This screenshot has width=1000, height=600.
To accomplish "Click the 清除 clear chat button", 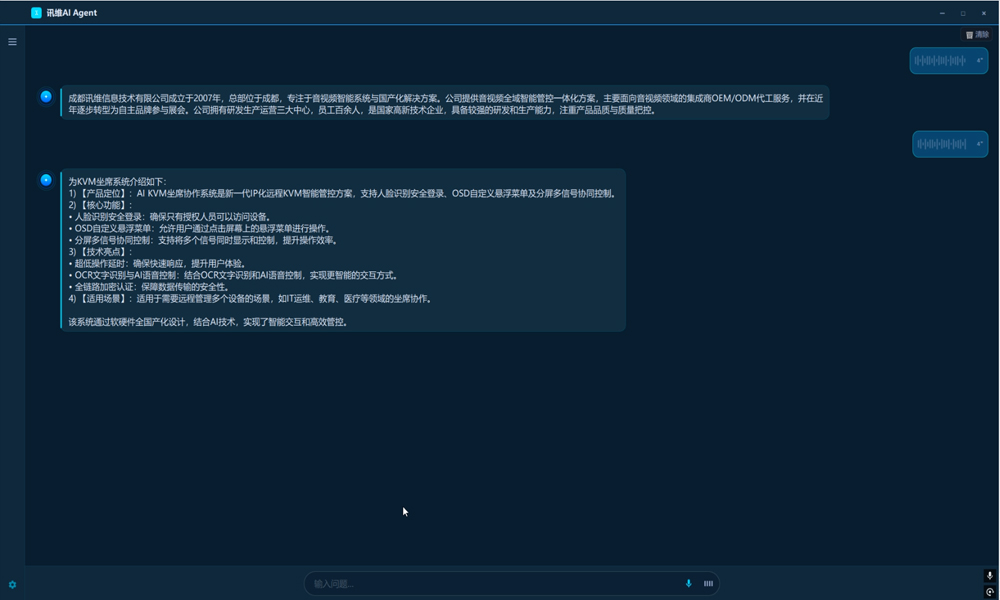I will (976, 35).
